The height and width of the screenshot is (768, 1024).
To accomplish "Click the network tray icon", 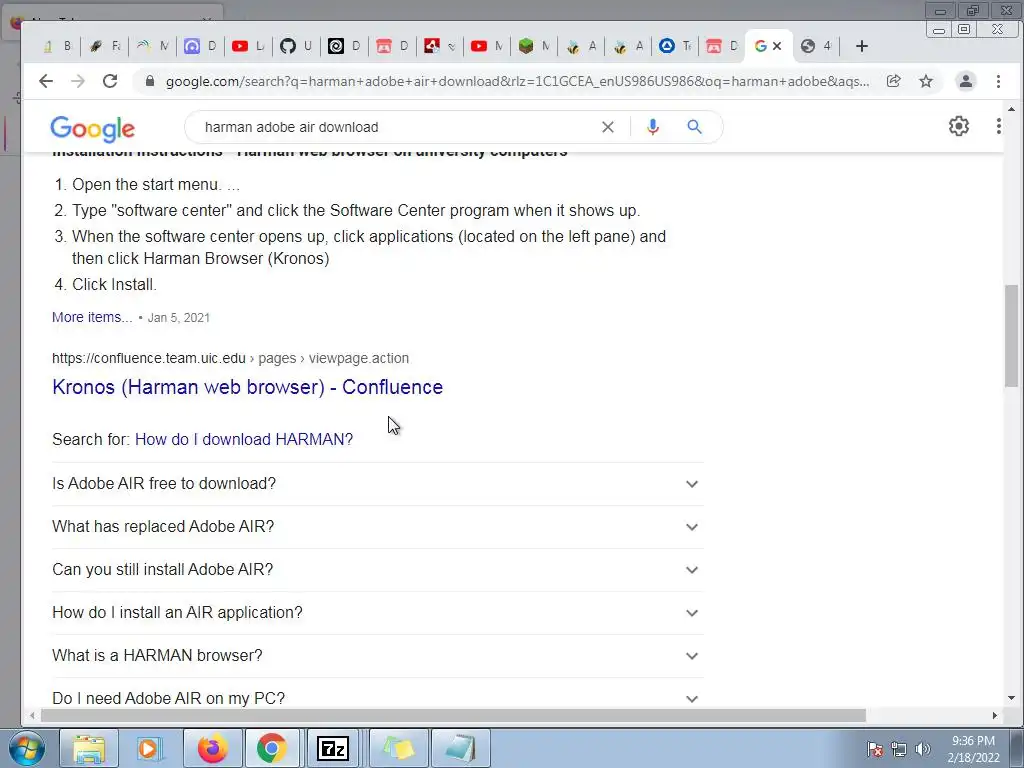I will coord(899,749).
